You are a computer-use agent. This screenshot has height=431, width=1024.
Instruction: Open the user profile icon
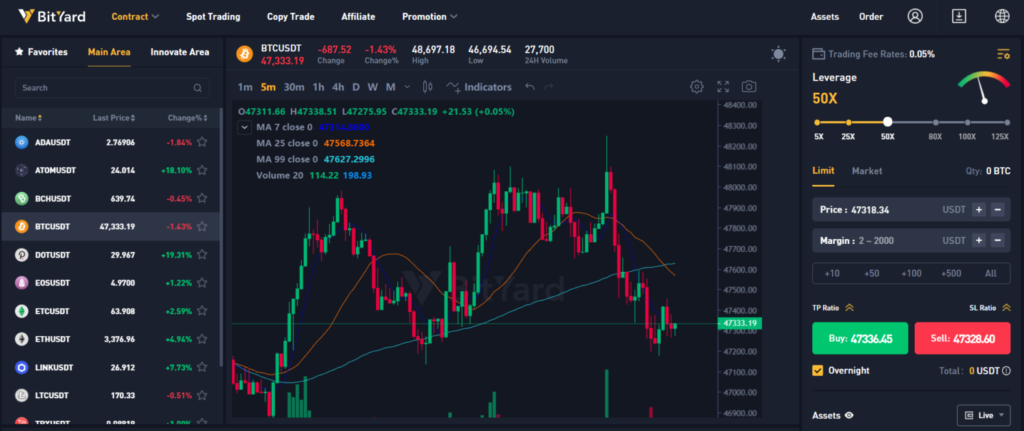tap(915, 16)
